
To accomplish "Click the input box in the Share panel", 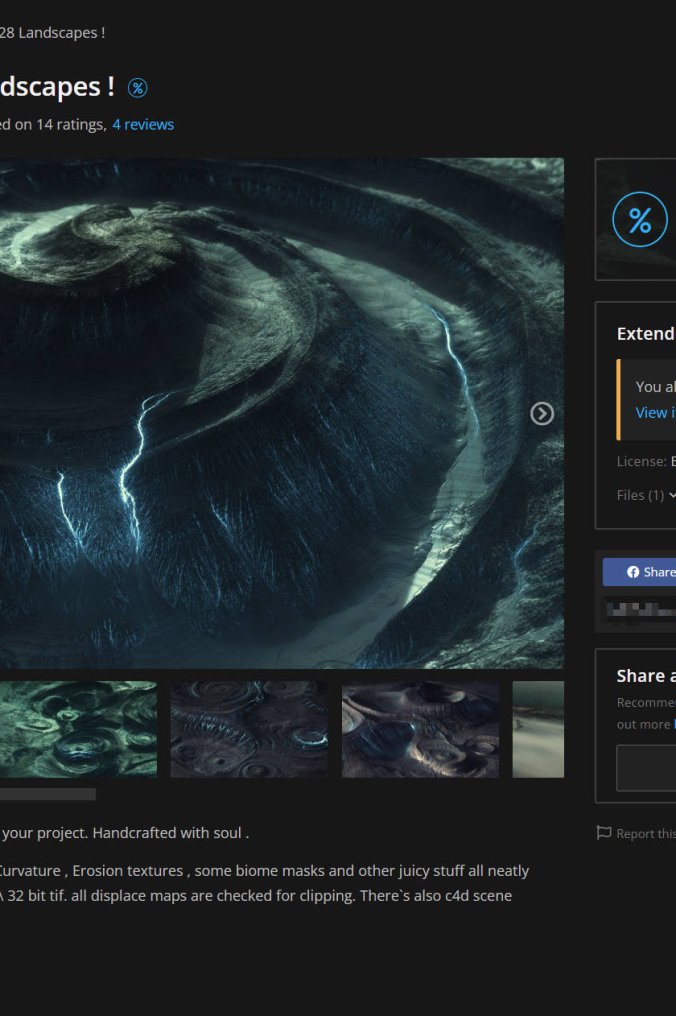I will tap(646, 767).
